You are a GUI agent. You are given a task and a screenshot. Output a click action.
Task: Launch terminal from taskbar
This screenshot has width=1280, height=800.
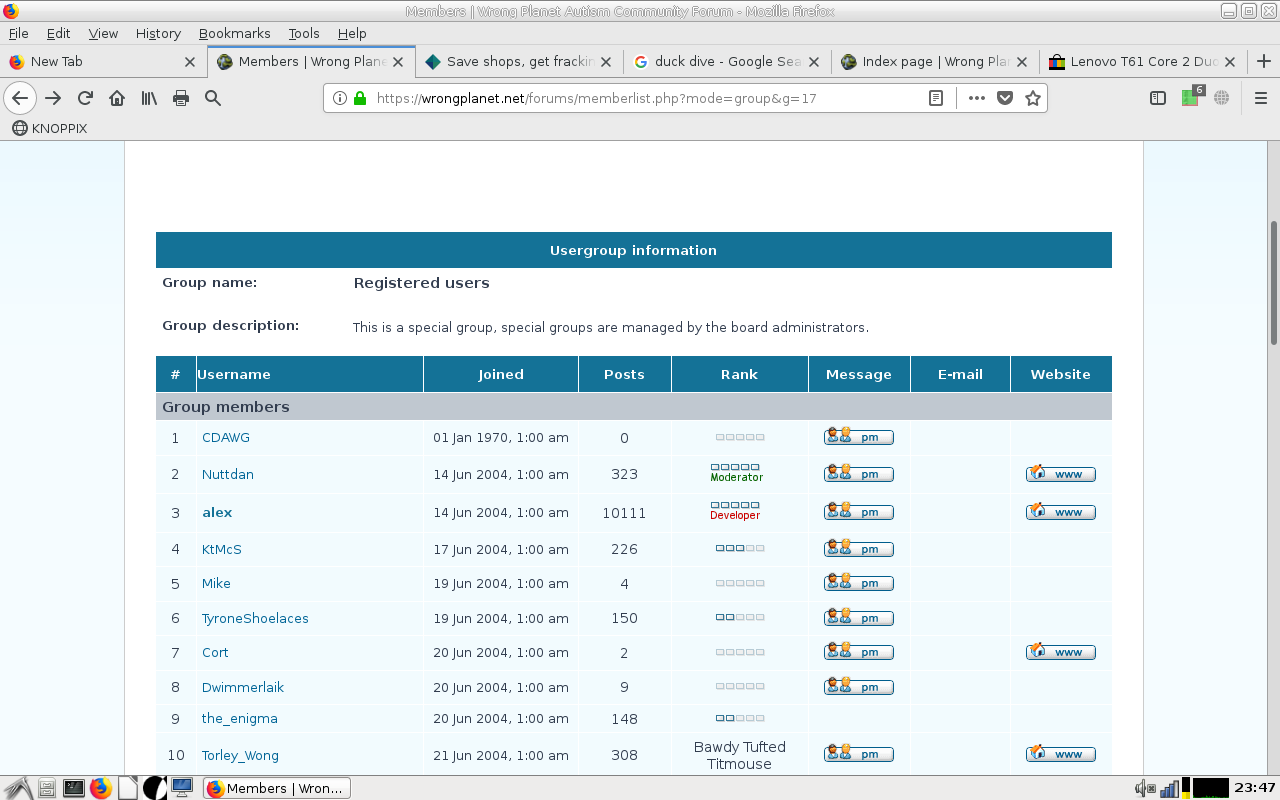pyautogui.click(x=73, y=788)
